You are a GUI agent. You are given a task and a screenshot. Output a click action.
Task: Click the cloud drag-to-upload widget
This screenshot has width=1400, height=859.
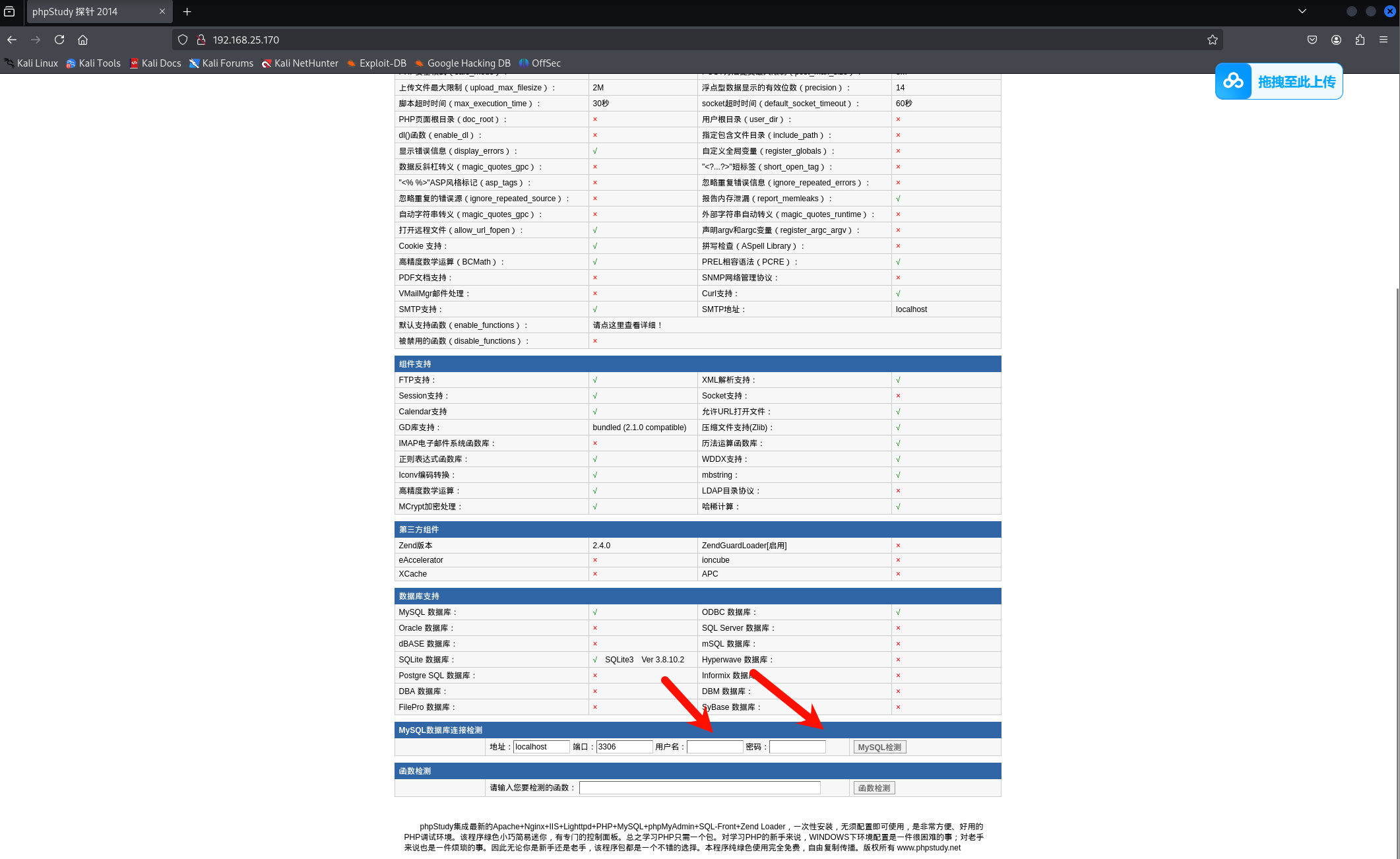(1279, 81)
